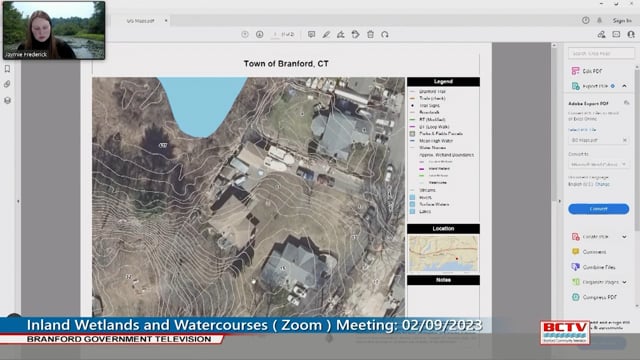Click the blue Convert button
This screenshot has height=360, width=640.
598,209
